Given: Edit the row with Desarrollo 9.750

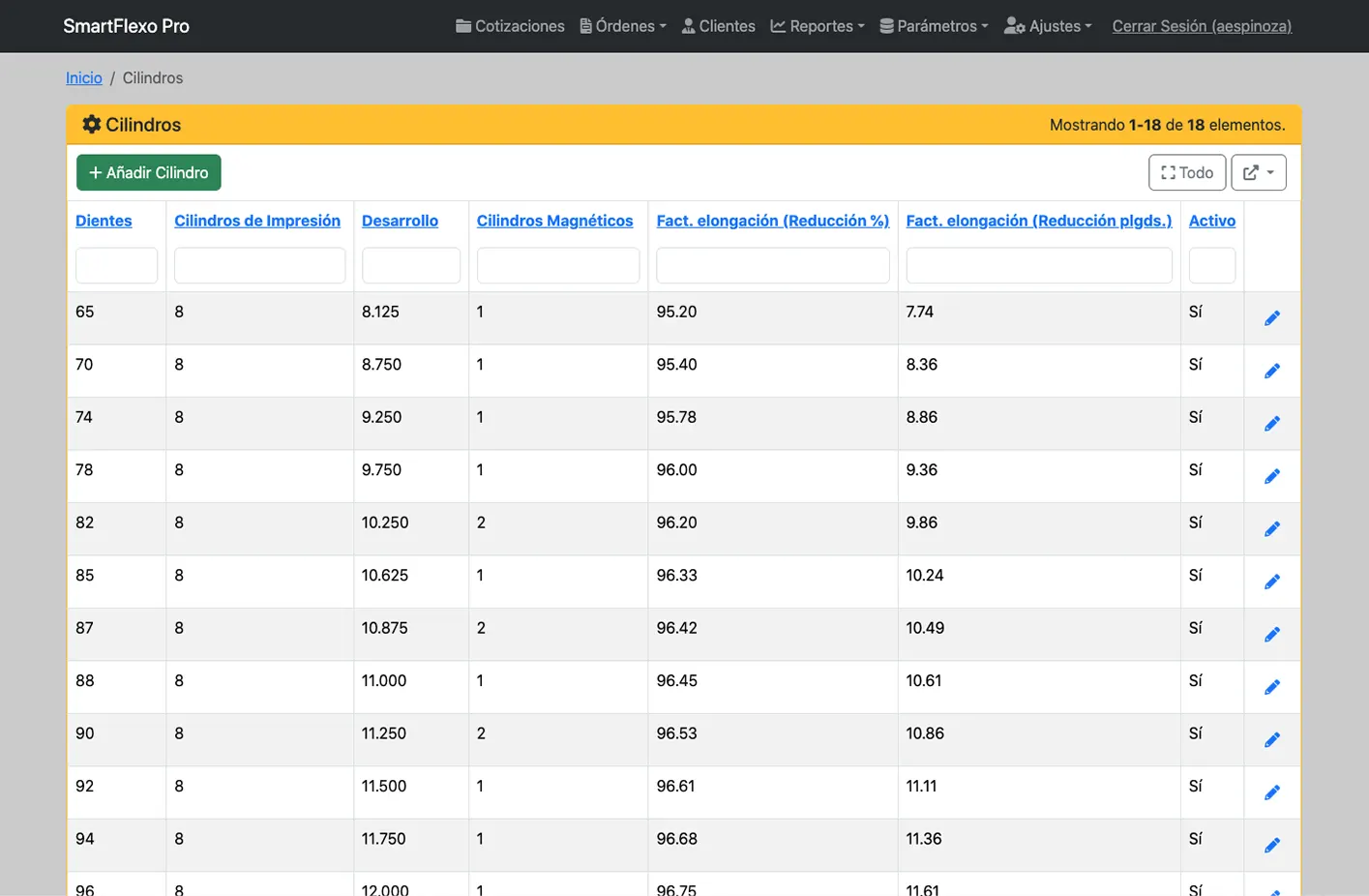Looking at the screenshot, I should tap(1271, 477).
